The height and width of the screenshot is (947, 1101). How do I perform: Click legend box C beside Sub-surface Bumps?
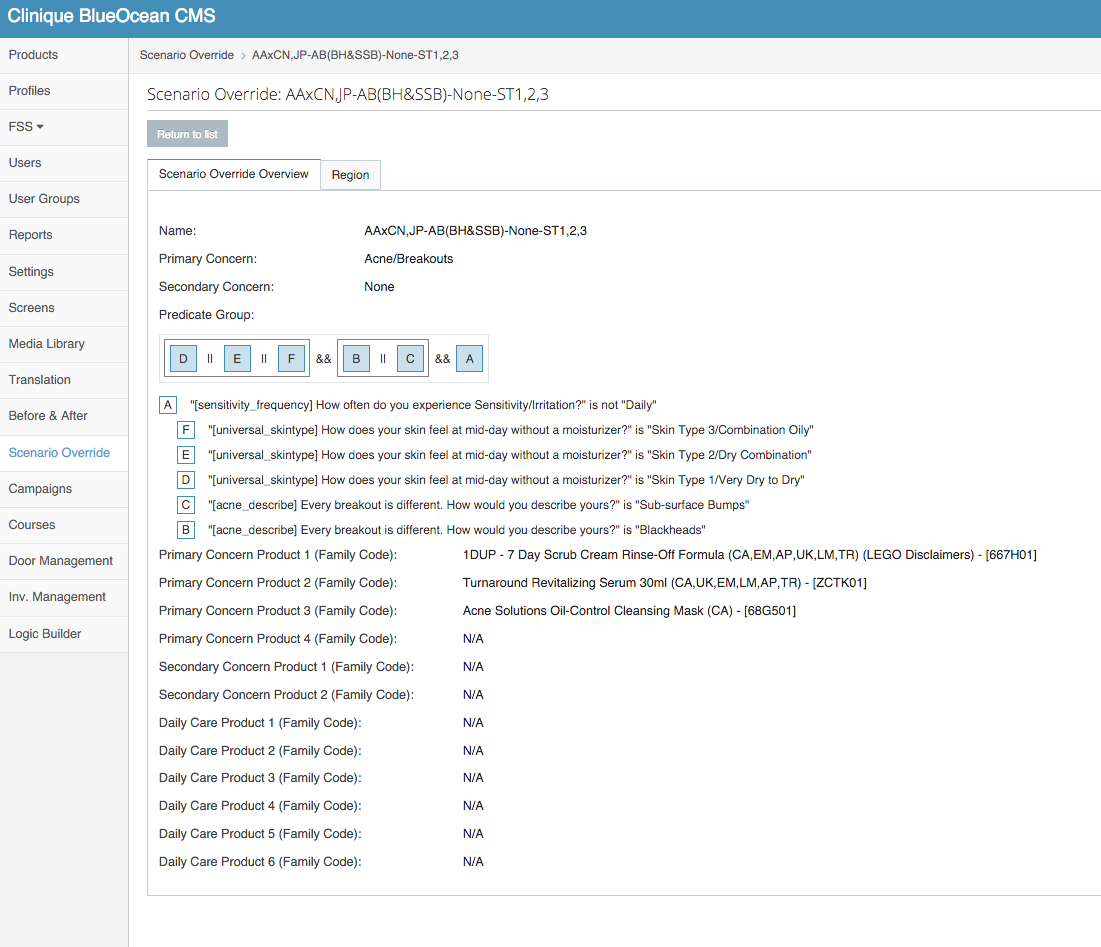pos(185,505)
